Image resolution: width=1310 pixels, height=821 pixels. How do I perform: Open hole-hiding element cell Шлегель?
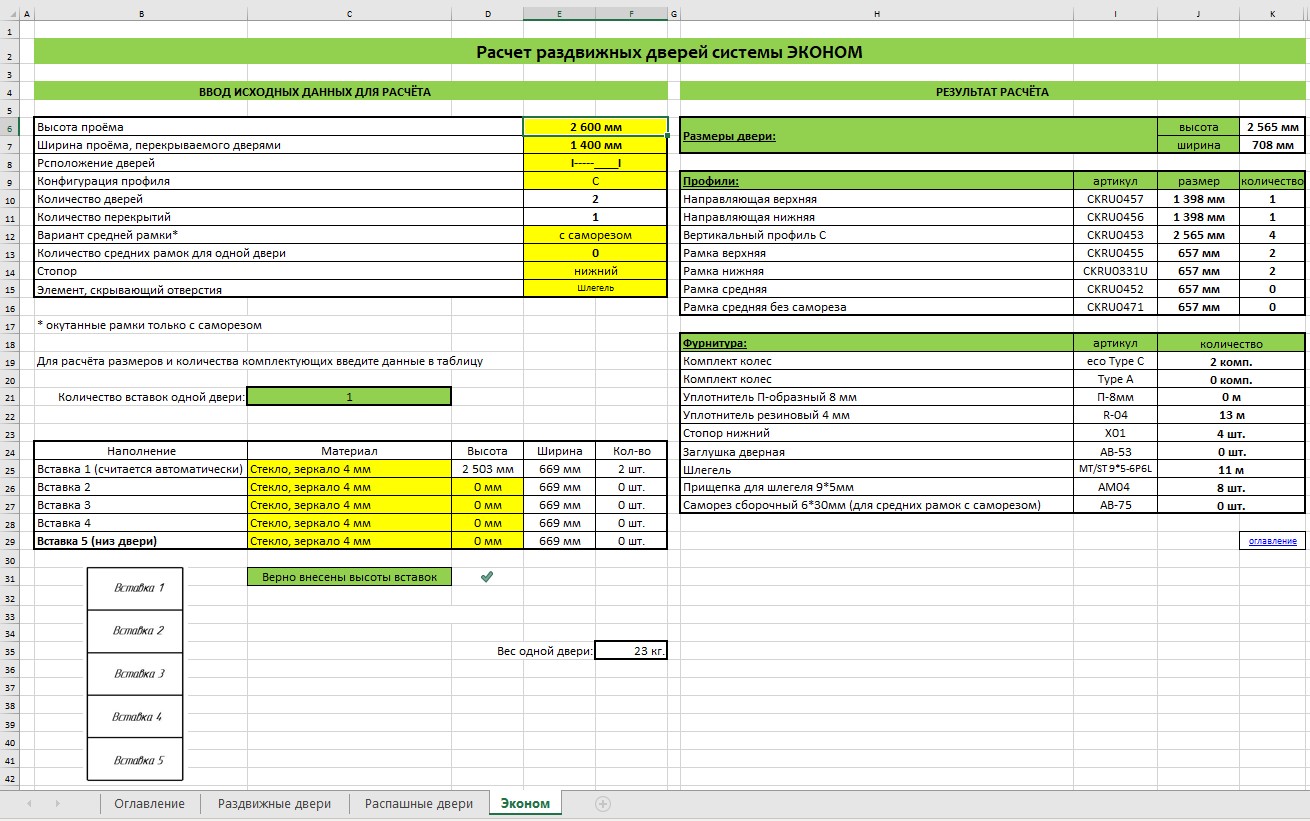595,289
